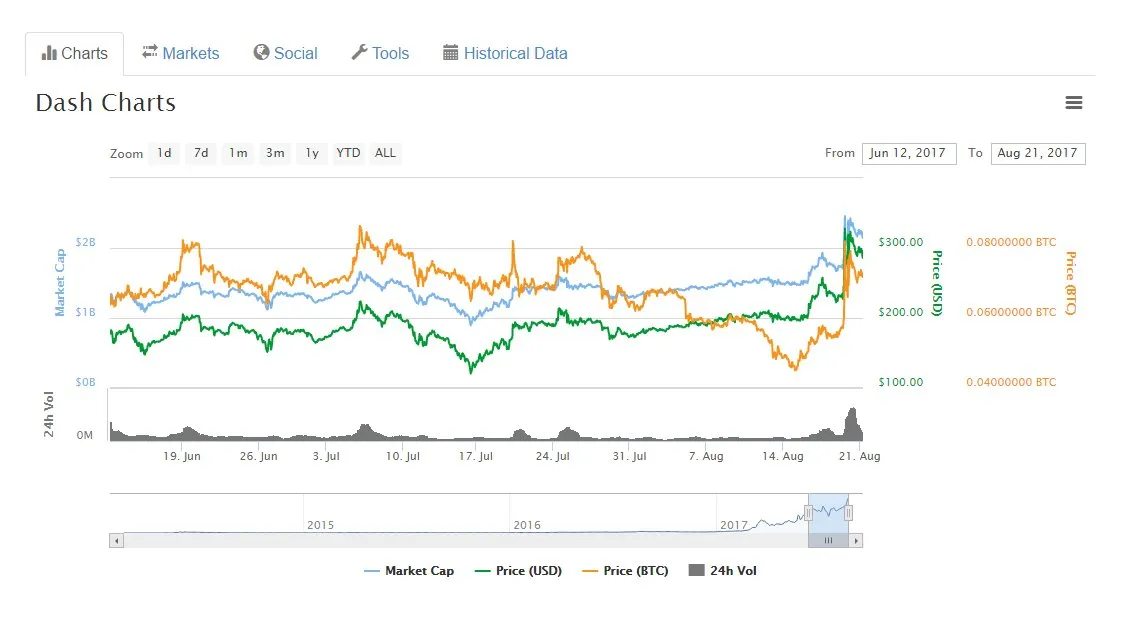Click the 31. Jul date label
1141x617 pixels.
pyautogui.click(x=629, y=456)
